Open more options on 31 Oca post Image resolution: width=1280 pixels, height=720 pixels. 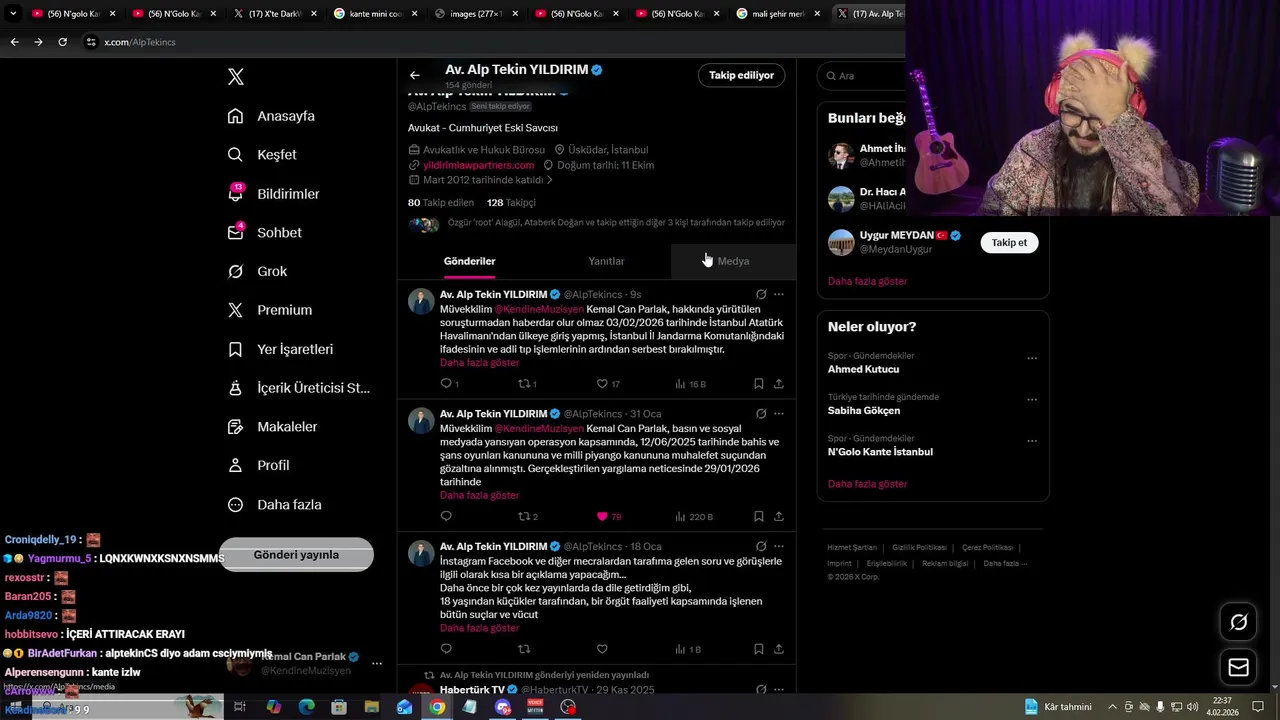click(x=779, y=414)
